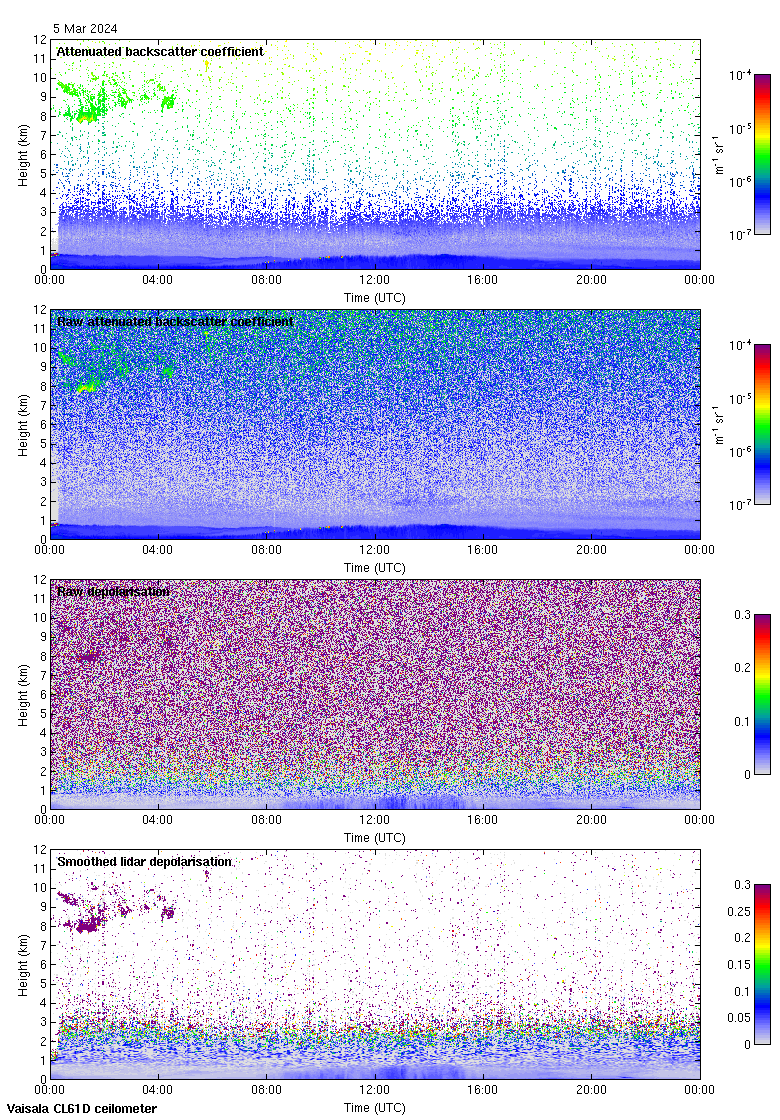Click the smoothed depolarisation color bar

pos(762,964)
